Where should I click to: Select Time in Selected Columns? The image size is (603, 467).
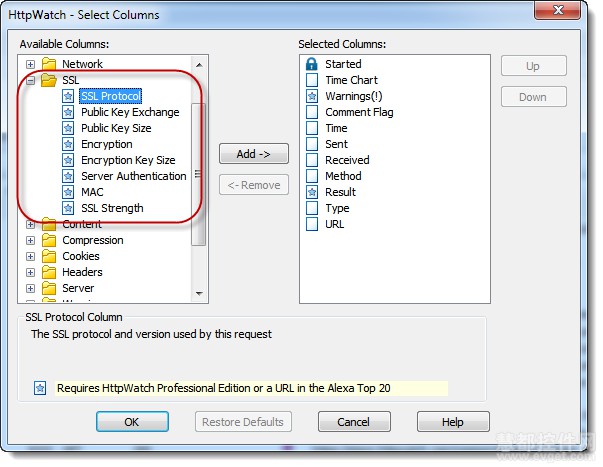click(336, 128)
